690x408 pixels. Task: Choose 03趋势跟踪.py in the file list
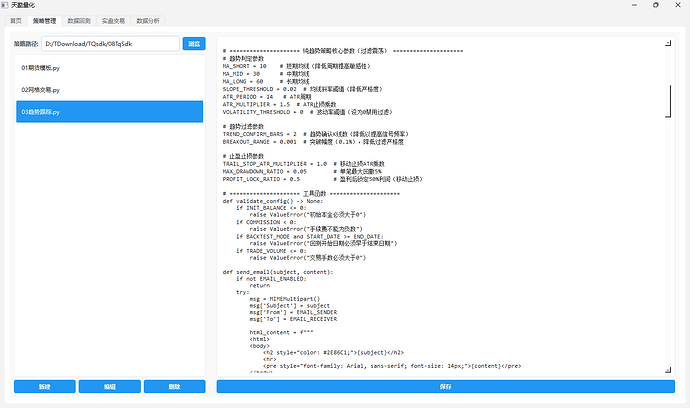point(108,112)
